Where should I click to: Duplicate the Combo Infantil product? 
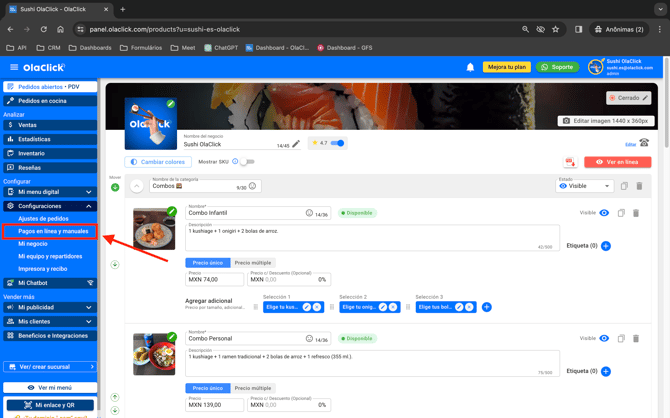tap(621, 213)
